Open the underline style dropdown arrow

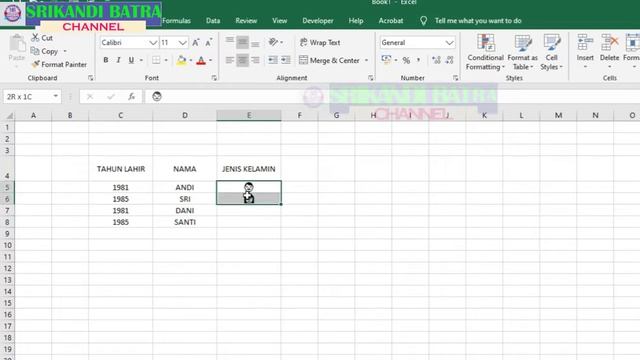141,60
